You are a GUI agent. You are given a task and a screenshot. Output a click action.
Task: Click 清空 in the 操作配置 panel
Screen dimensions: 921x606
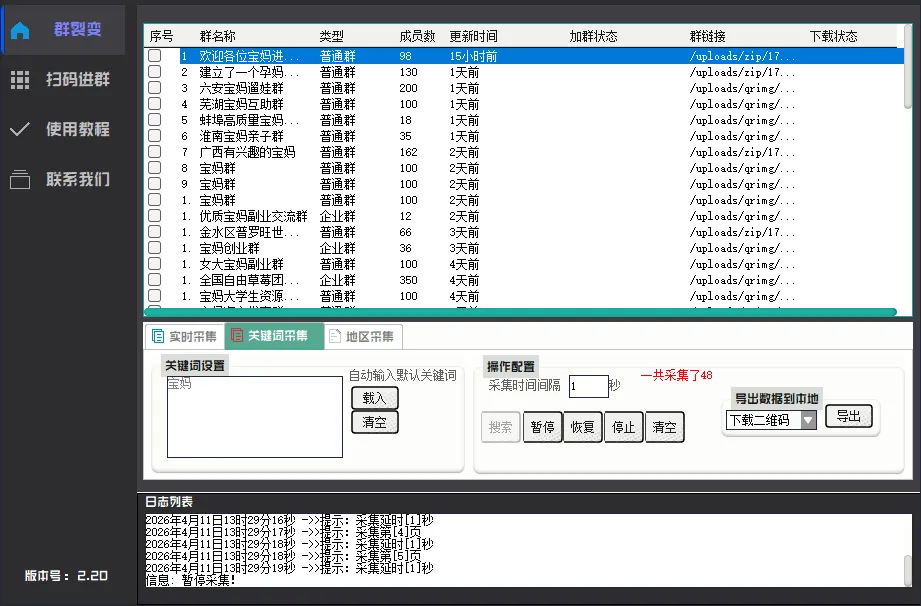[663, 425]
